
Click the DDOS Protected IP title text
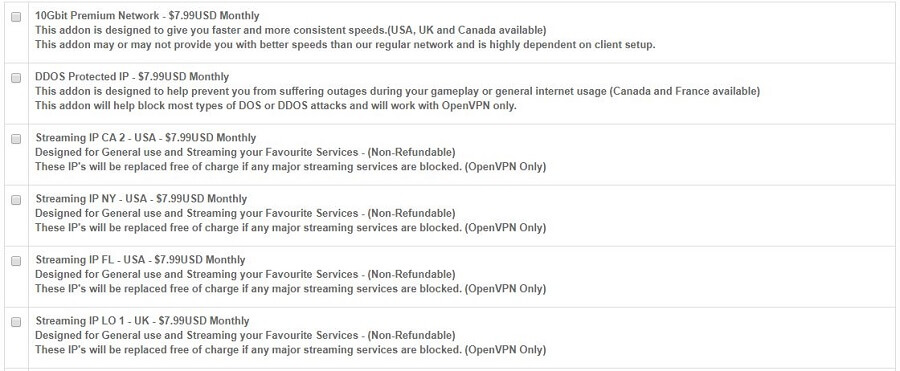[132, 77]
